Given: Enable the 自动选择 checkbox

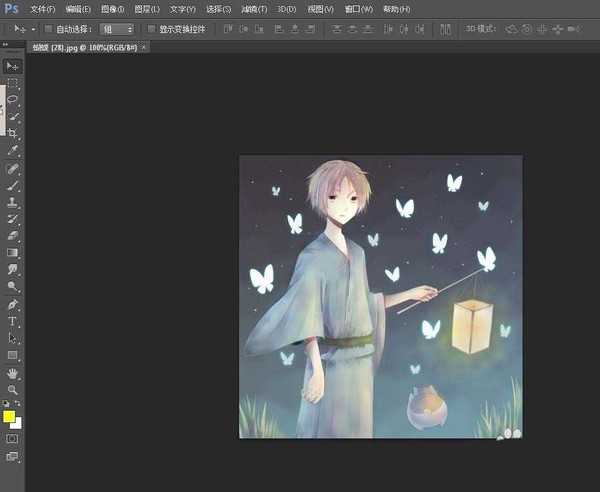Looking at the screenshot, I should 49,29.
